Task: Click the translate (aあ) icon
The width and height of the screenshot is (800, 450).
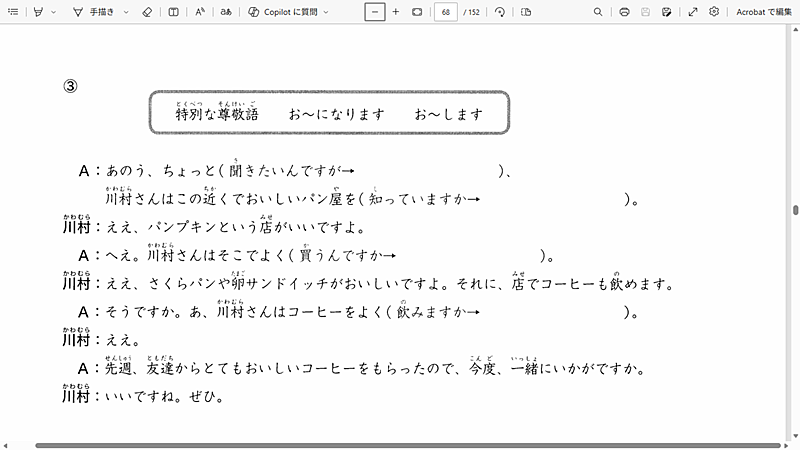Action: [x=227, y=12]
